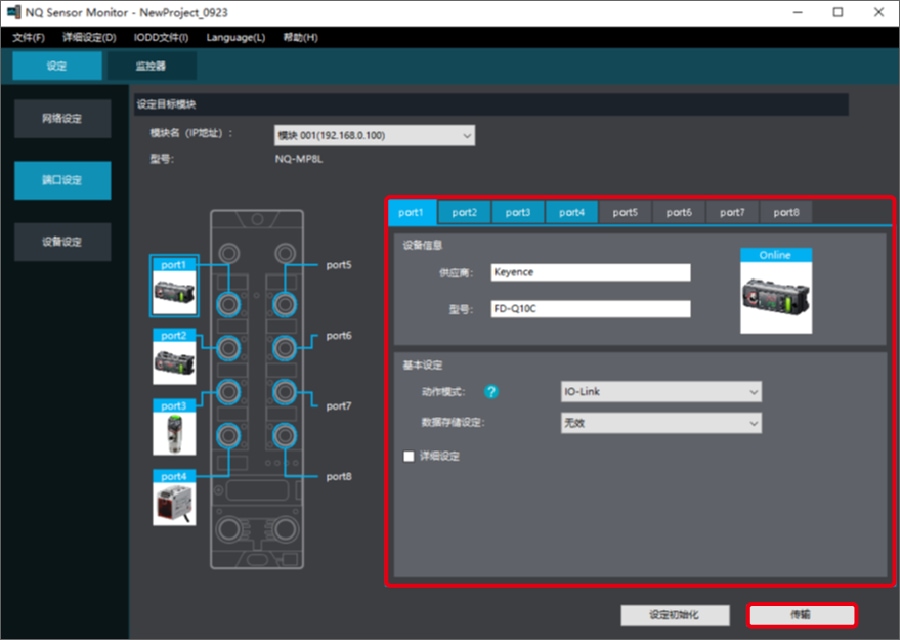This screenshot has height=640, width=900.
Task: Enable the 详细设定 checkbox
Action: pyautogui.click(x=408, y=456)
